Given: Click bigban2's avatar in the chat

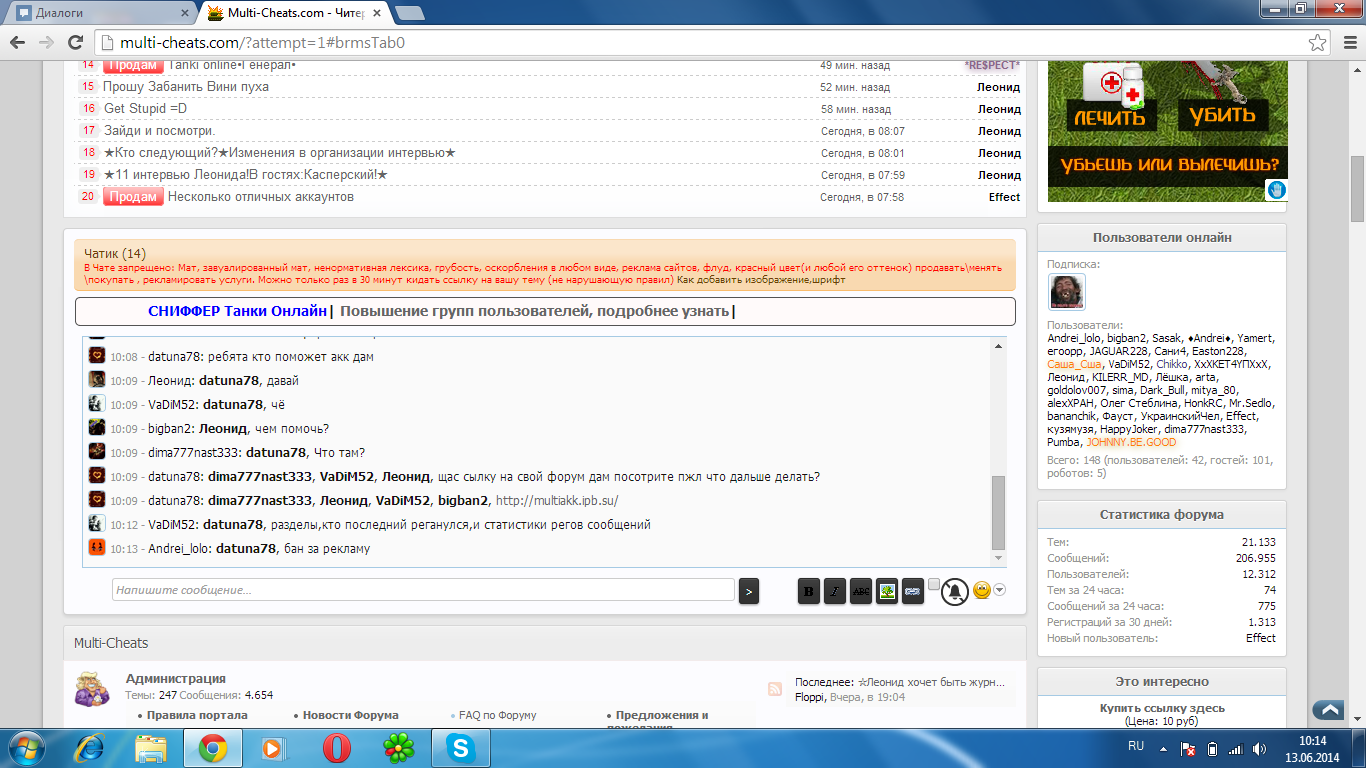Looking at the screenshot, I should tap(97, 428).
